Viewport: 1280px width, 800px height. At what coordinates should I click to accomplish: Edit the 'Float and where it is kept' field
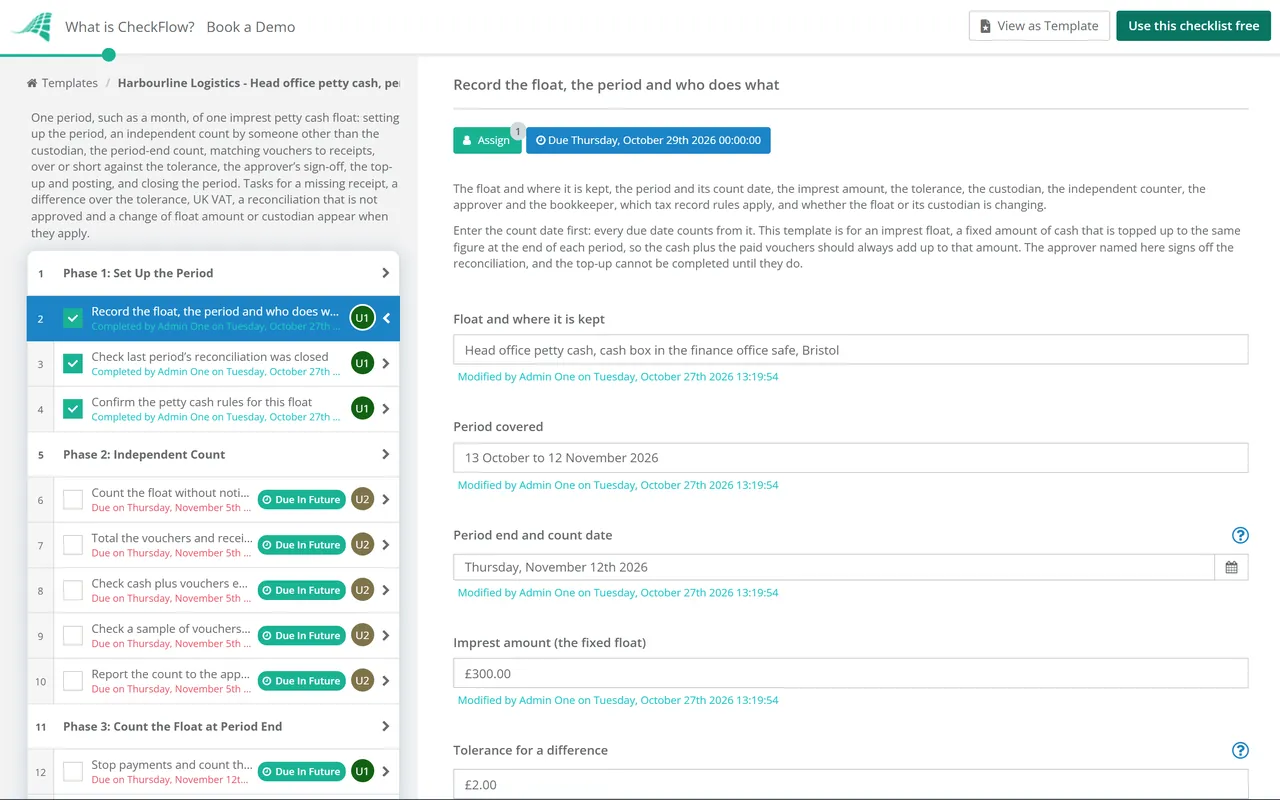[851, 350]
